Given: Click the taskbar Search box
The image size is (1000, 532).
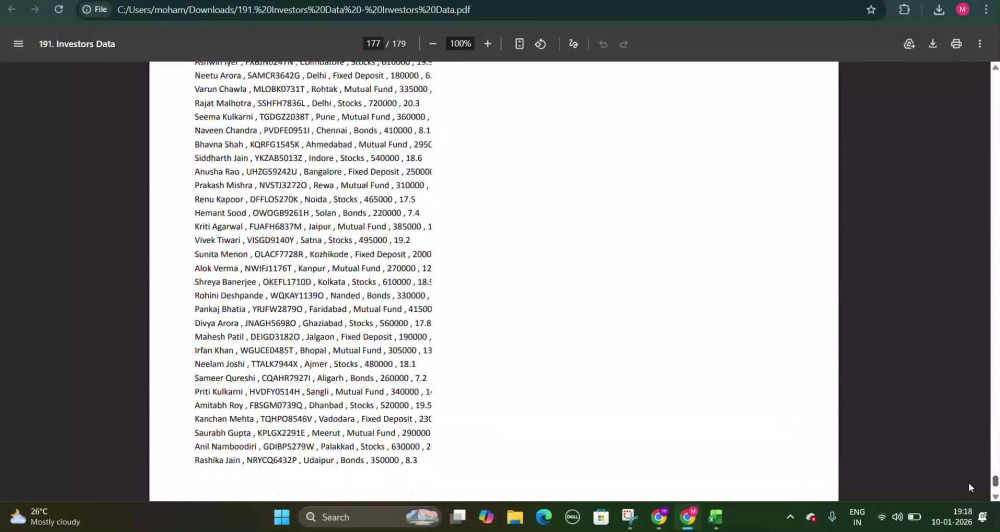Looking at the screenshot, I should pos(370,517).
